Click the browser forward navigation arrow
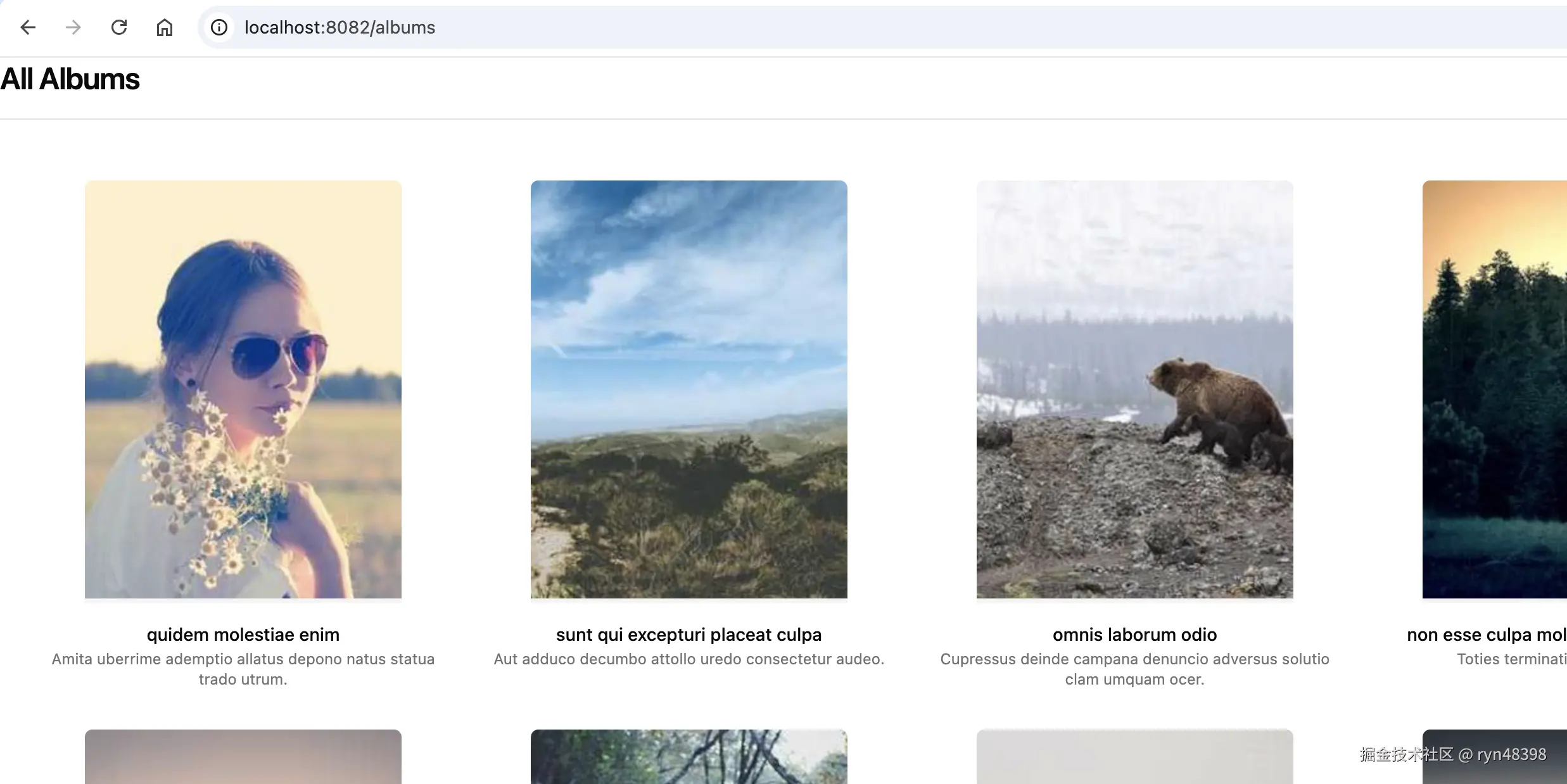 click(x=73, y=27)
